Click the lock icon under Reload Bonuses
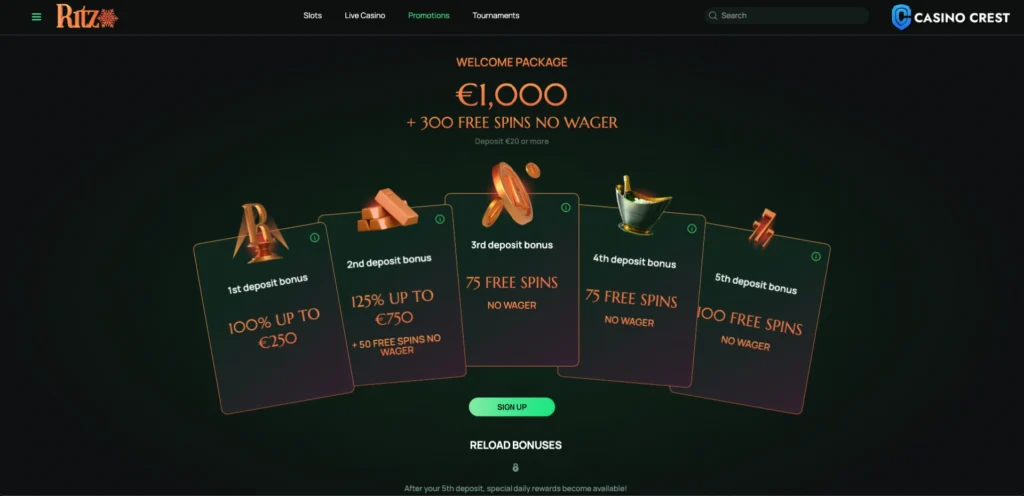This screenshot has height=496, width=1024. pos(515,467)
